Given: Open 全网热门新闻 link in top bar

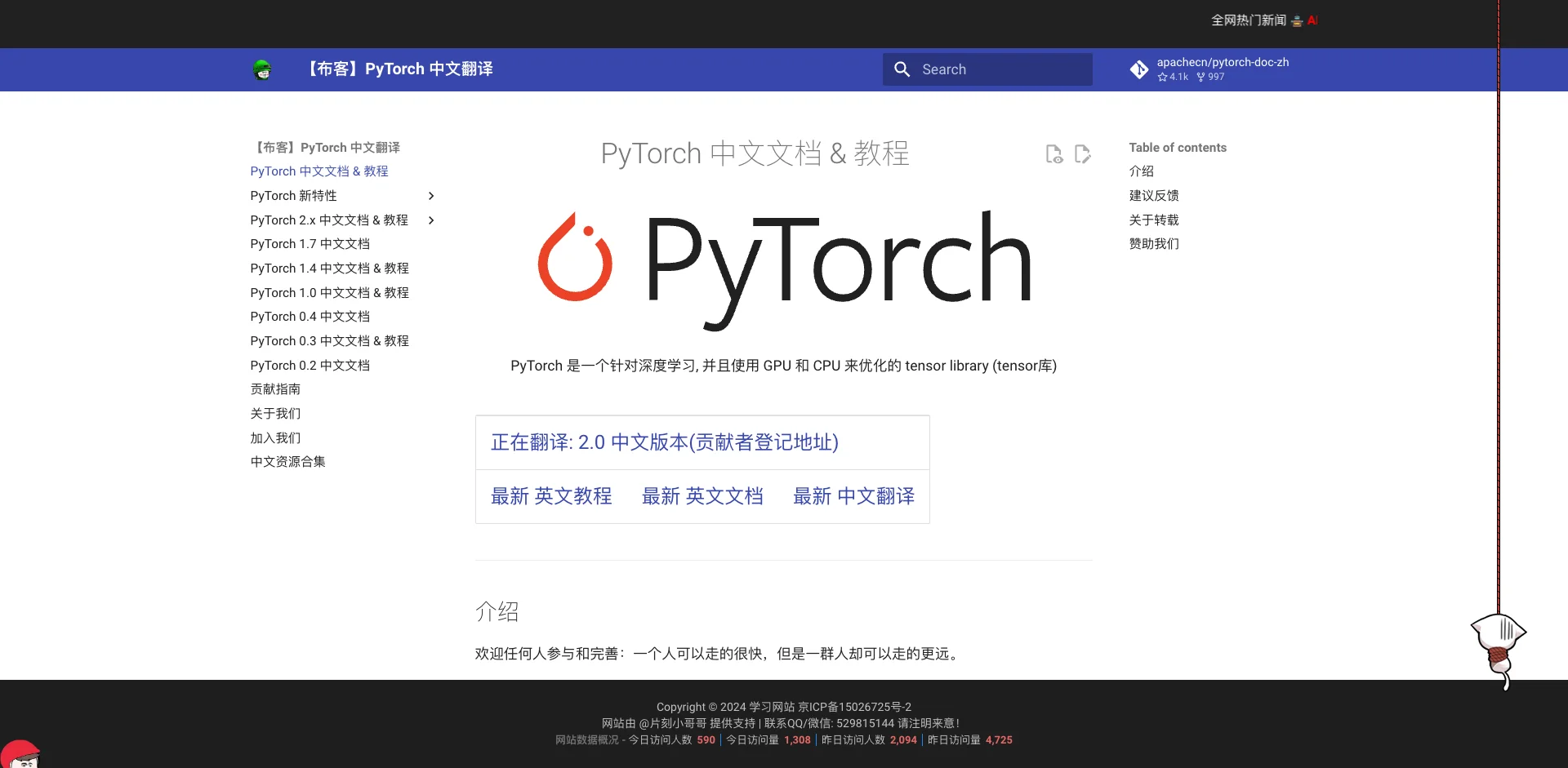Looking at the screenshot, I should pos(1248,20).
